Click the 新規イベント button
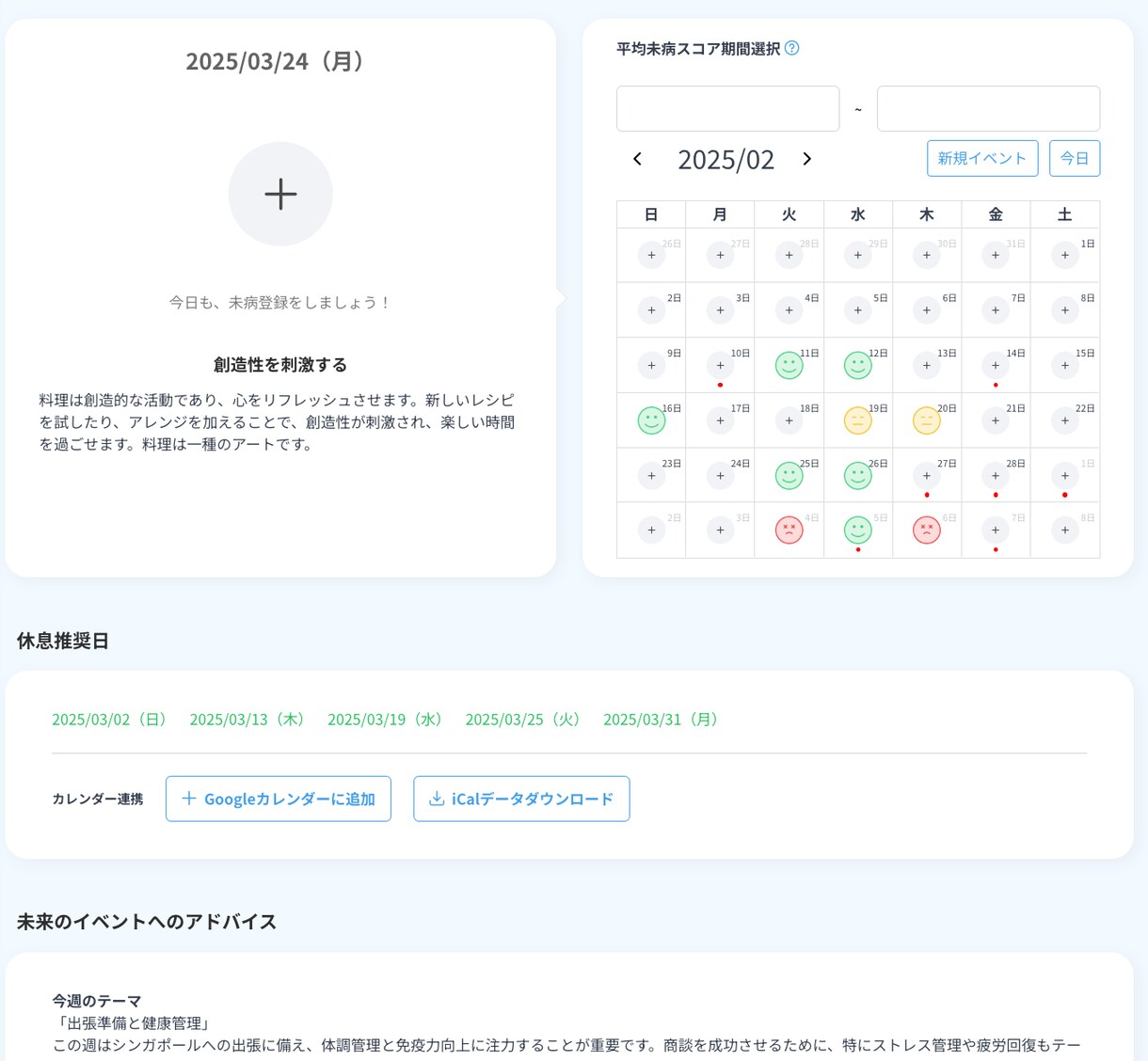 click(x=982, y=158)
